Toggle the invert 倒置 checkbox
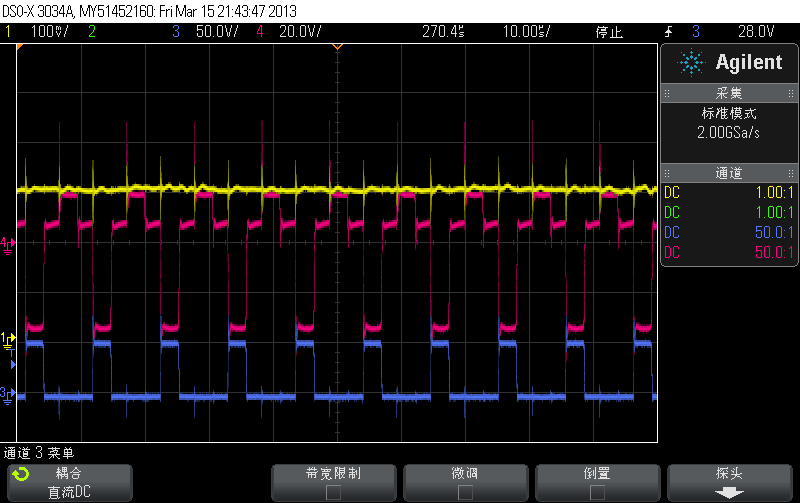Viewport: 800px width, 503px height. 597,492
